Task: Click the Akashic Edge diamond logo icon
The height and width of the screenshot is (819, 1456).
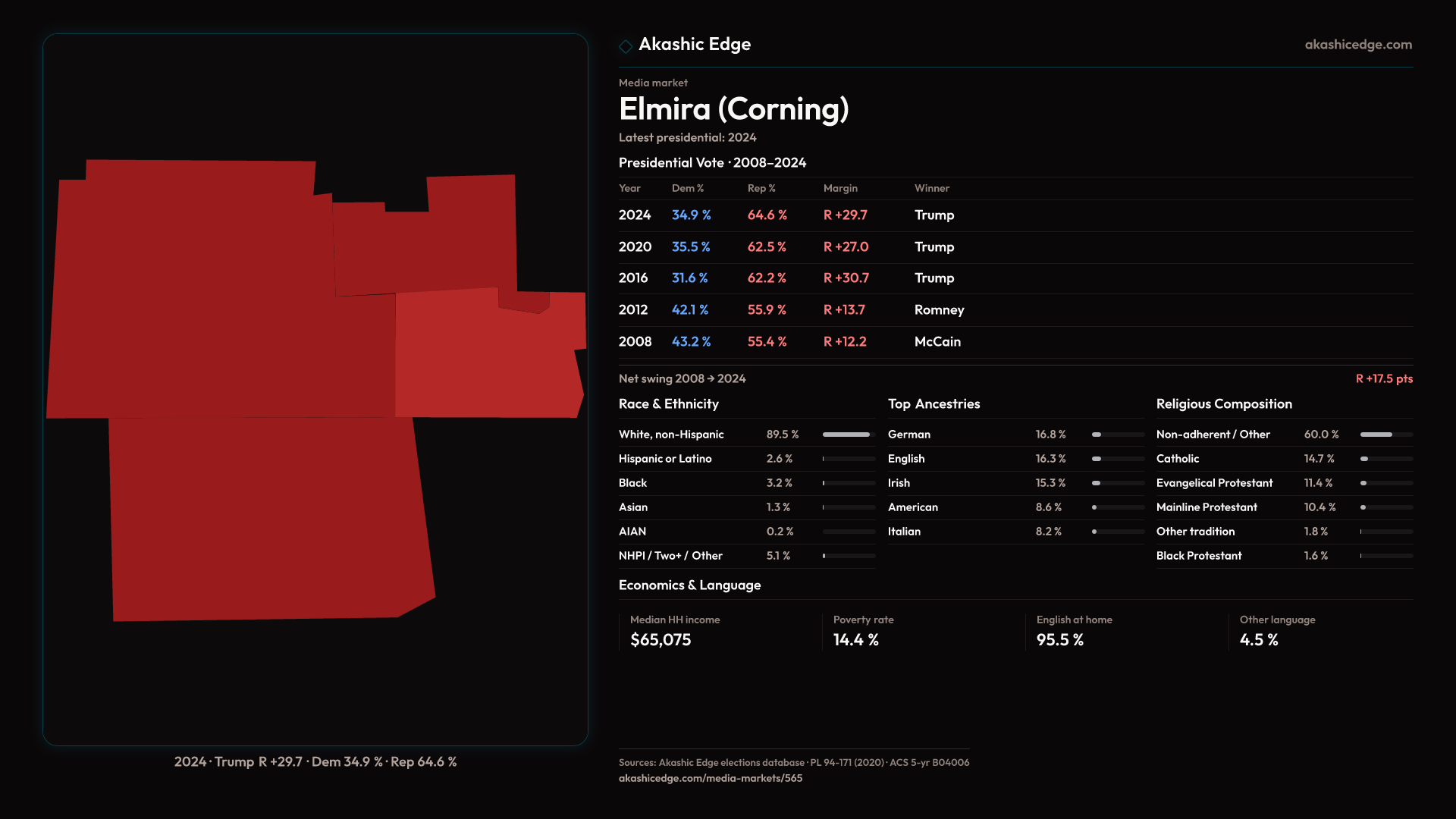Action: (x=626, y=46)
